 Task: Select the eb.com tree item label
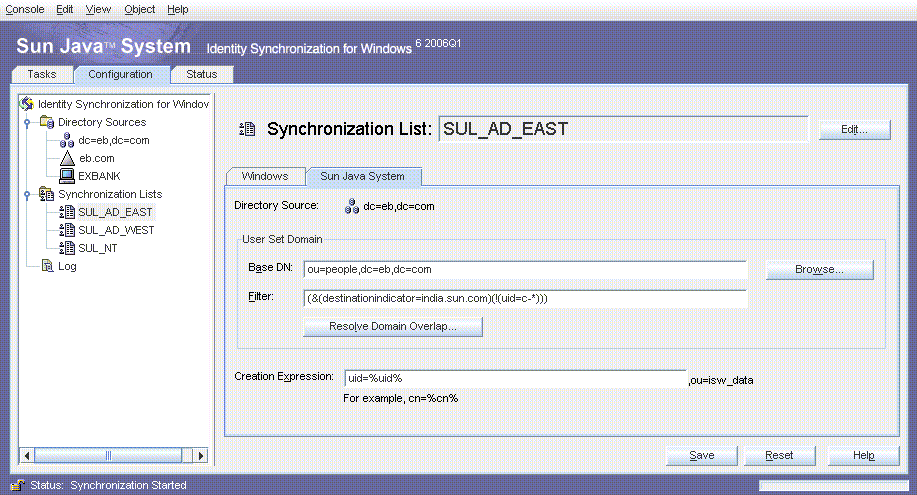(97, 158)
